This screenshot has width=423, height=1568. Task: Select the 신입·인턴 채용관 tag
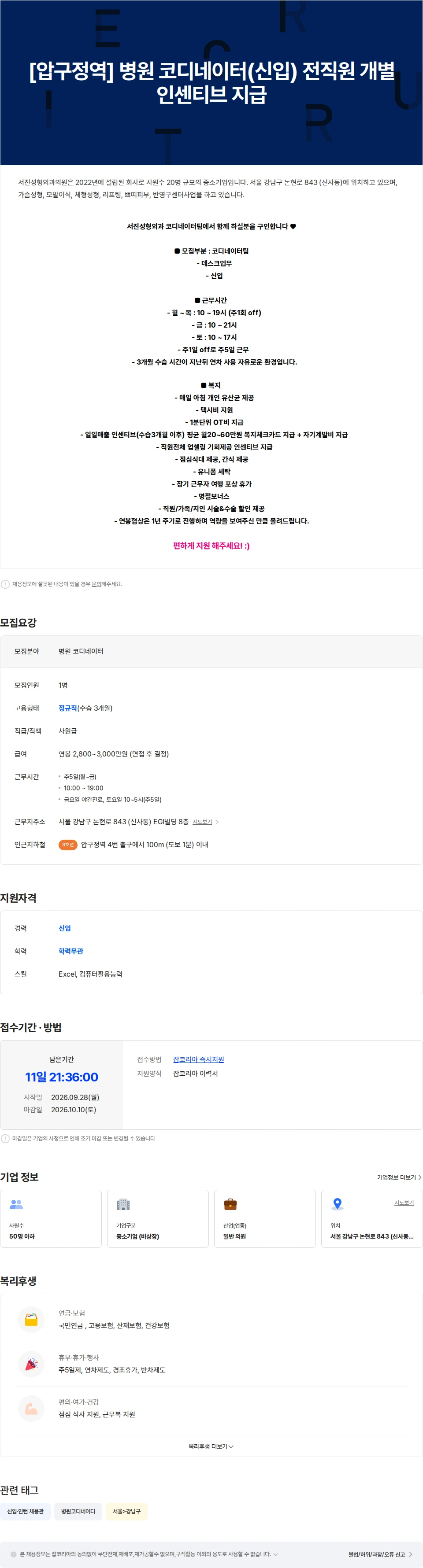pos(25,1511)
